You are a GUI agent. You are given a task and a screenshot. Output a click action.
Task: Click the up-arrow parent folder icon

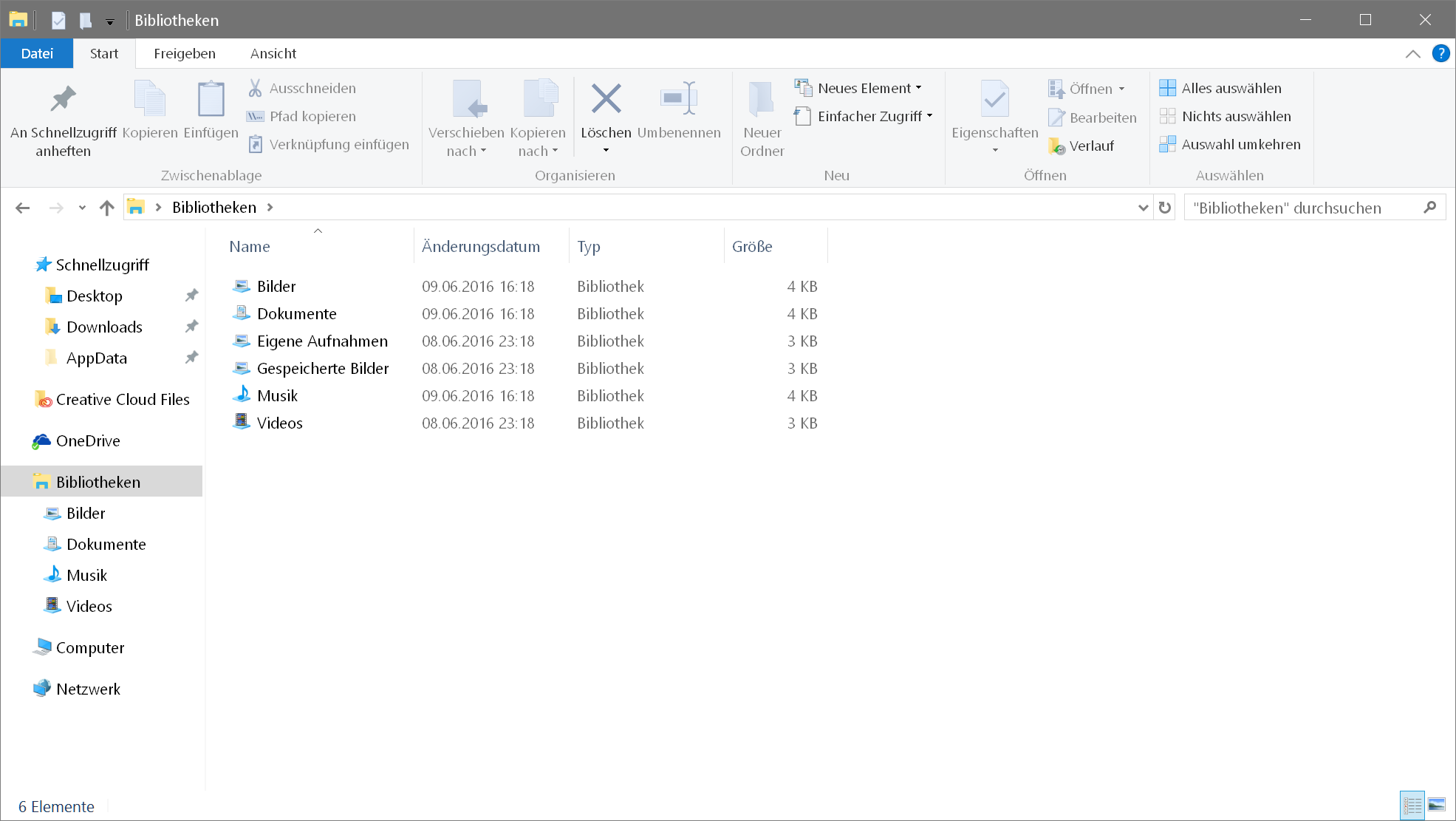point(107,208)
